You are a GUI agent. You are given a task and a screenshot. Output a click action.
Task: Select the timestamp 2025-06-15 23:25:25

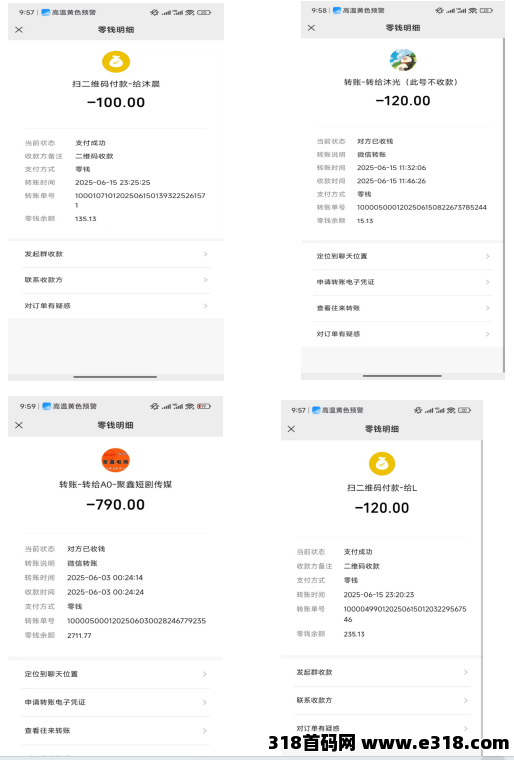click(112, 182)
